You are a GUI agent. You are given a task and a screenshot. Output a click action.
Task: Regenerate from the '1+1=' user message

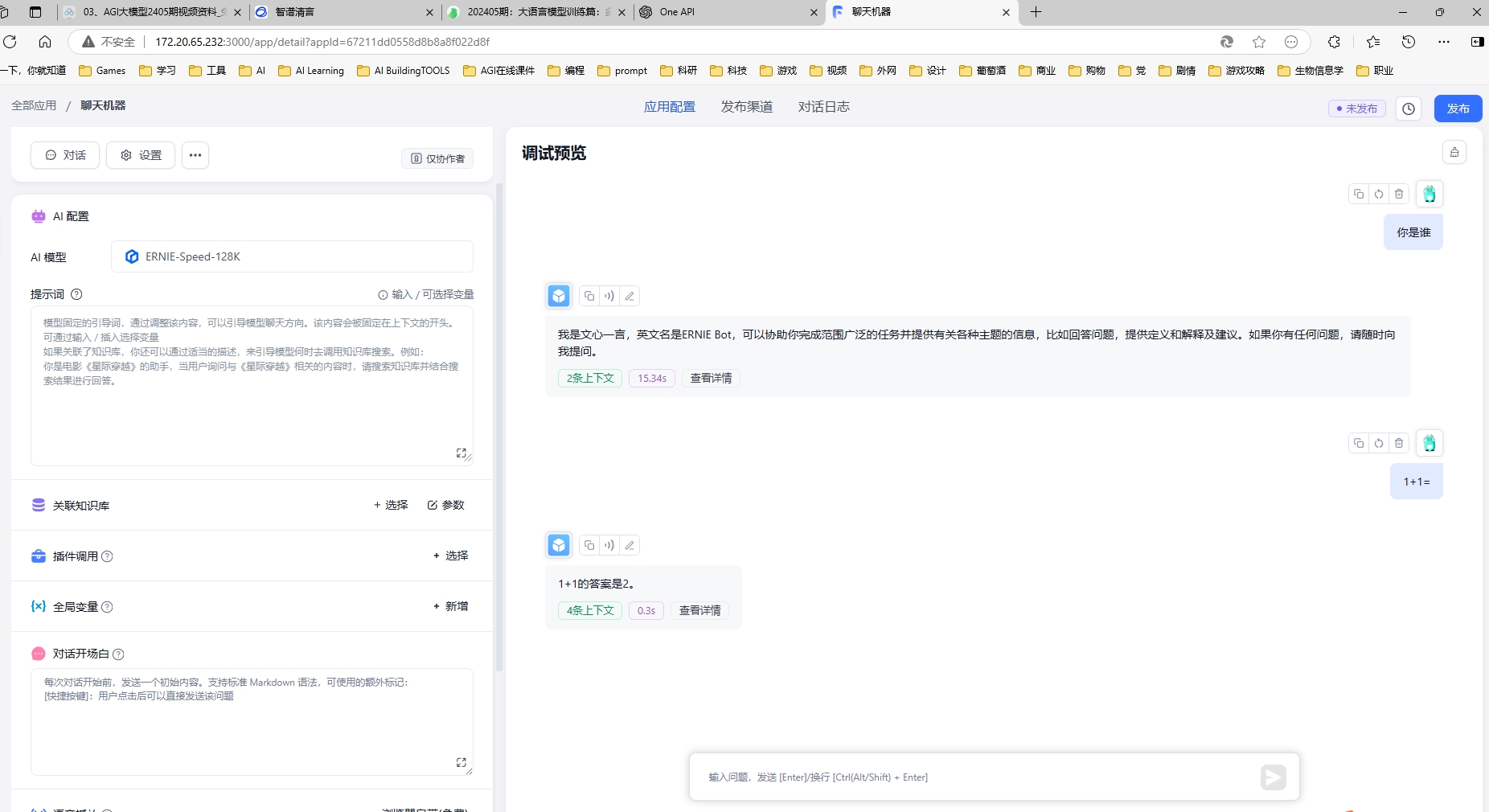click(x=1379, y=443)
